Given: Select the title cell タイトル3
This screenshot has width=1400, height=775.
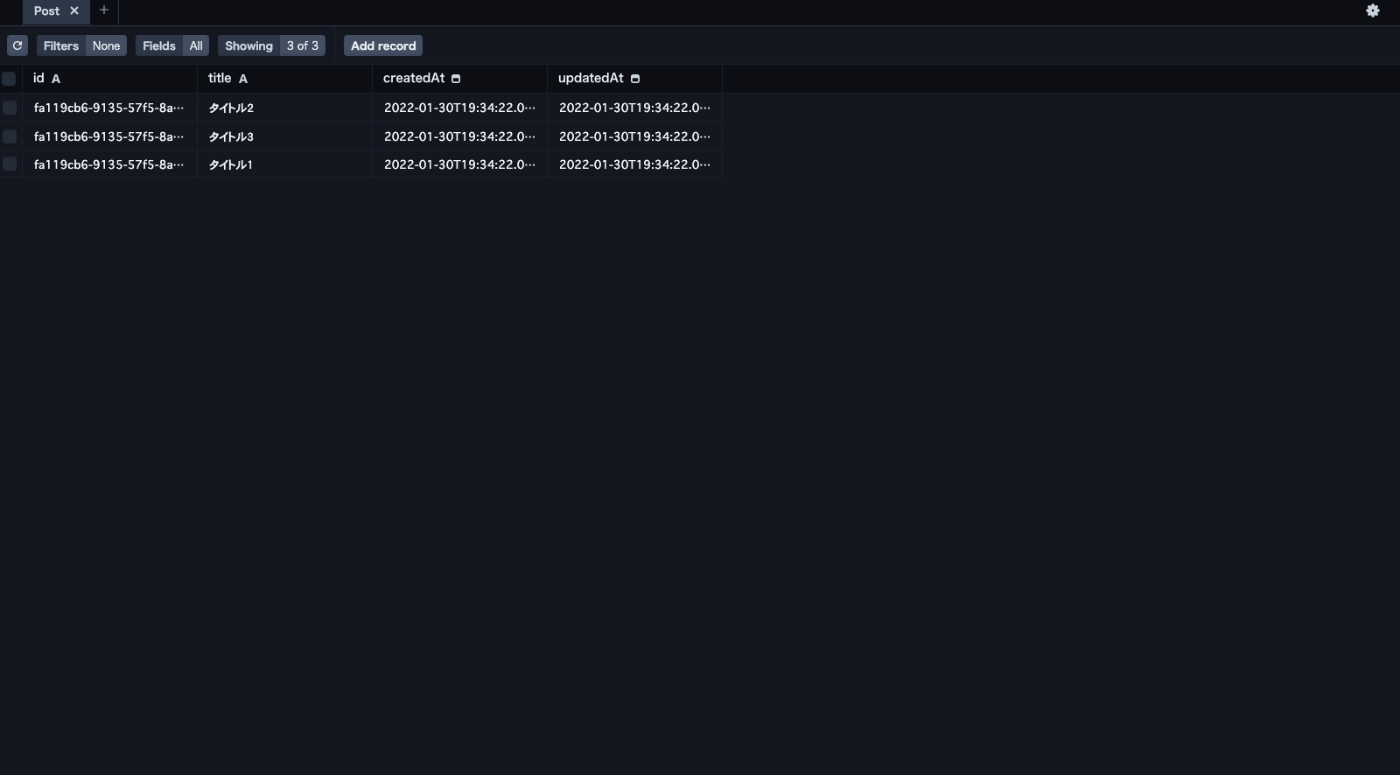Looking at the screenshot, I should 285,136.
